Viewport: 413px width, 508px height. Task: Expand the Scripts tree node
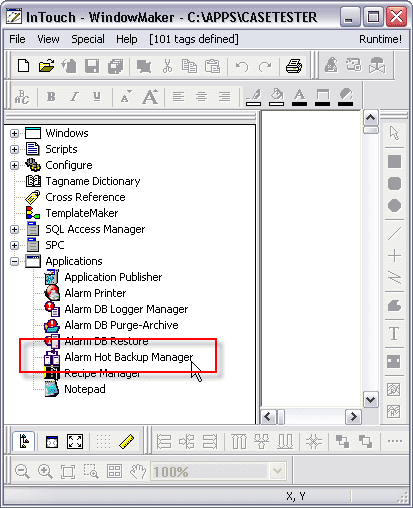click(14, 149)
